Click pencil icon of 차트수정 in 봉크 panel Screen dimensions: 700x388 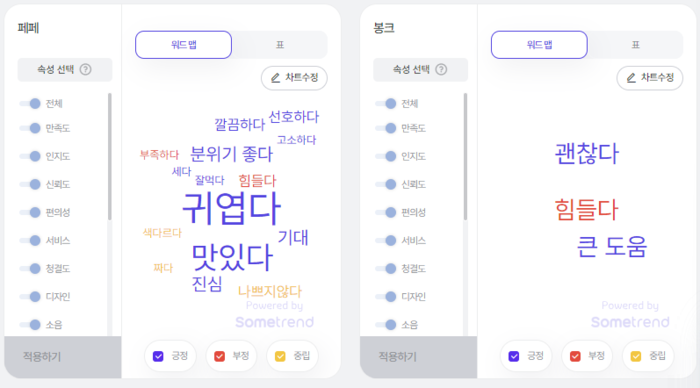point(631,78)
